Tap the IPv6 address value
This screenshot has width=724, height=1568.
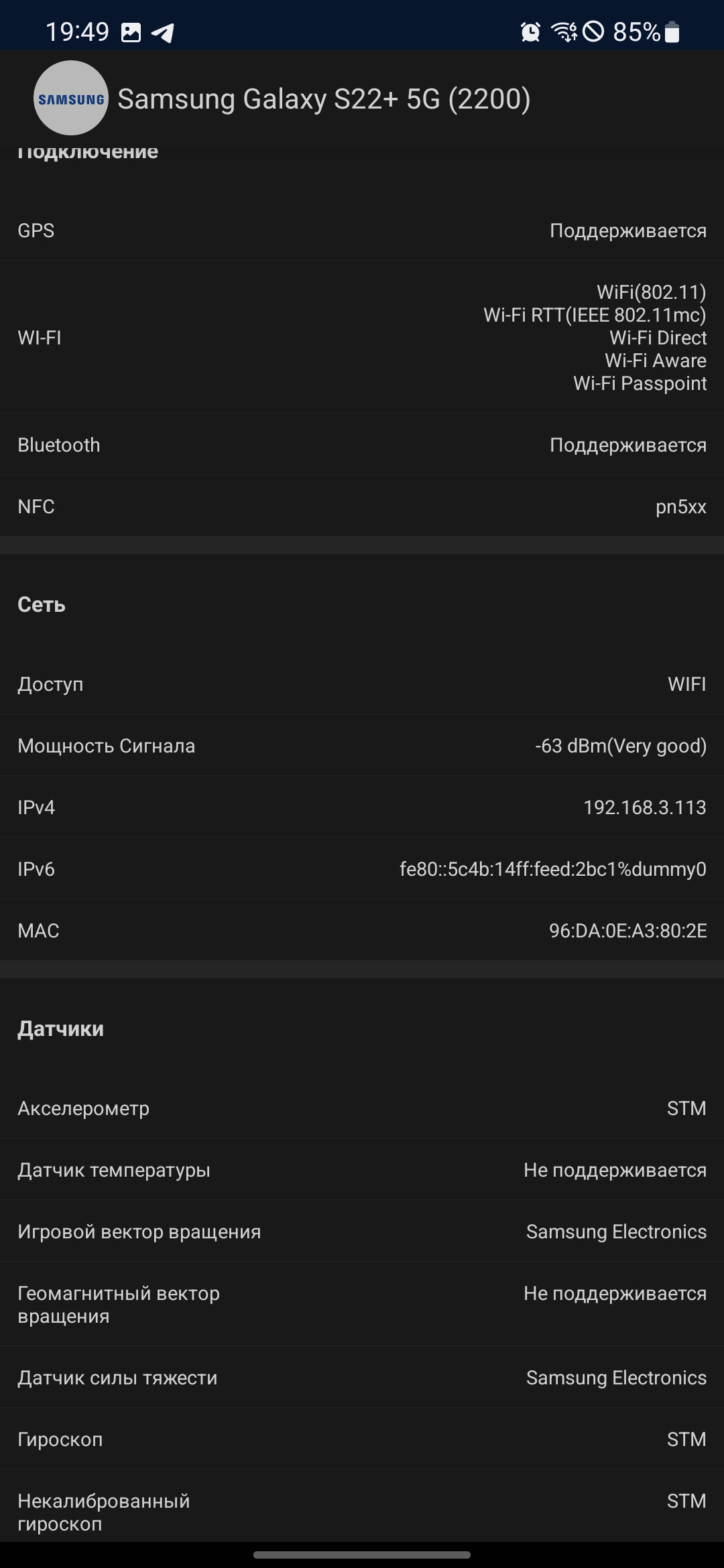pos(552,869)
